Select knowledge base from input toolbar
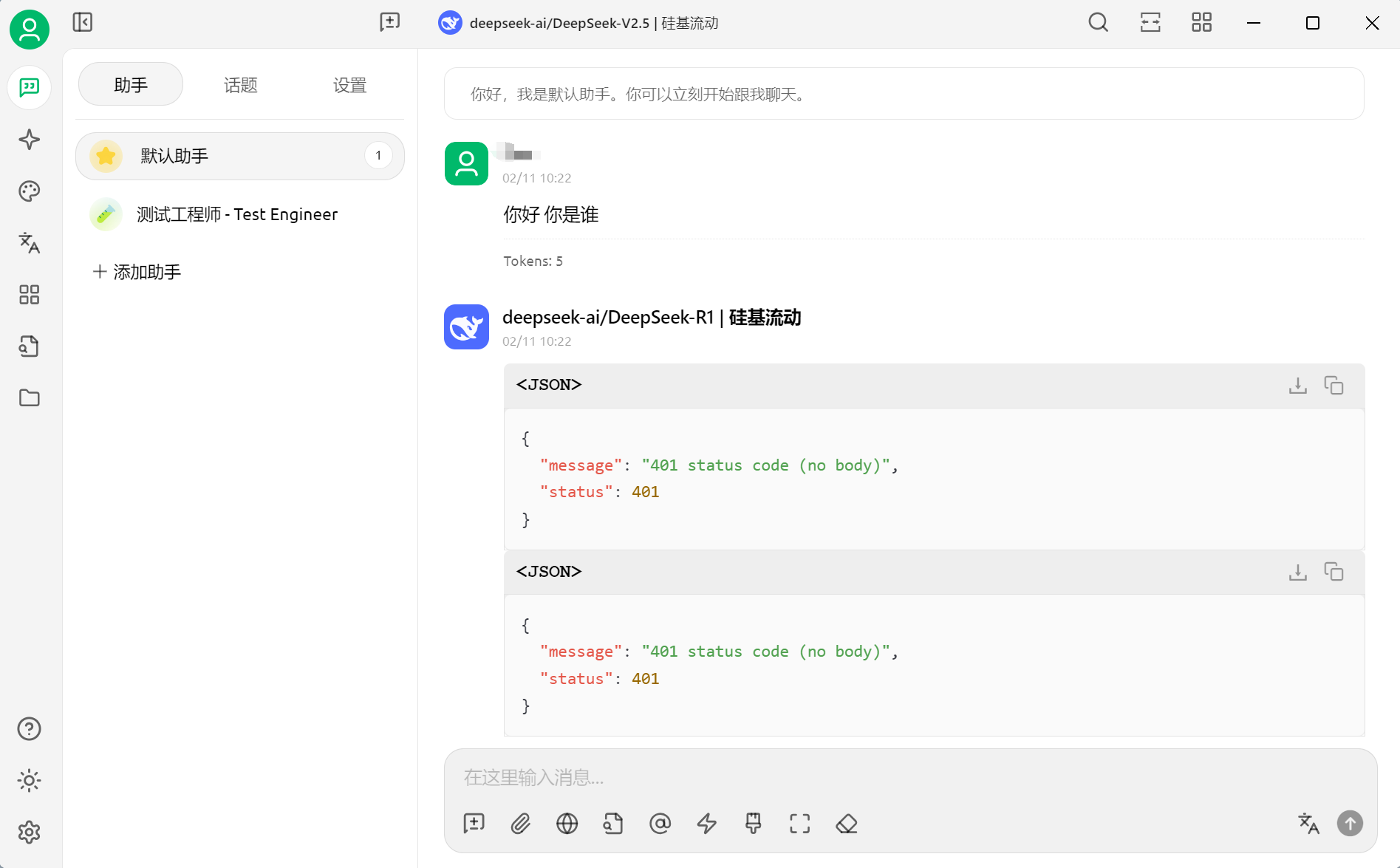Image resolution: width=1400 pixels, height=868 pixels. (613, 823)
